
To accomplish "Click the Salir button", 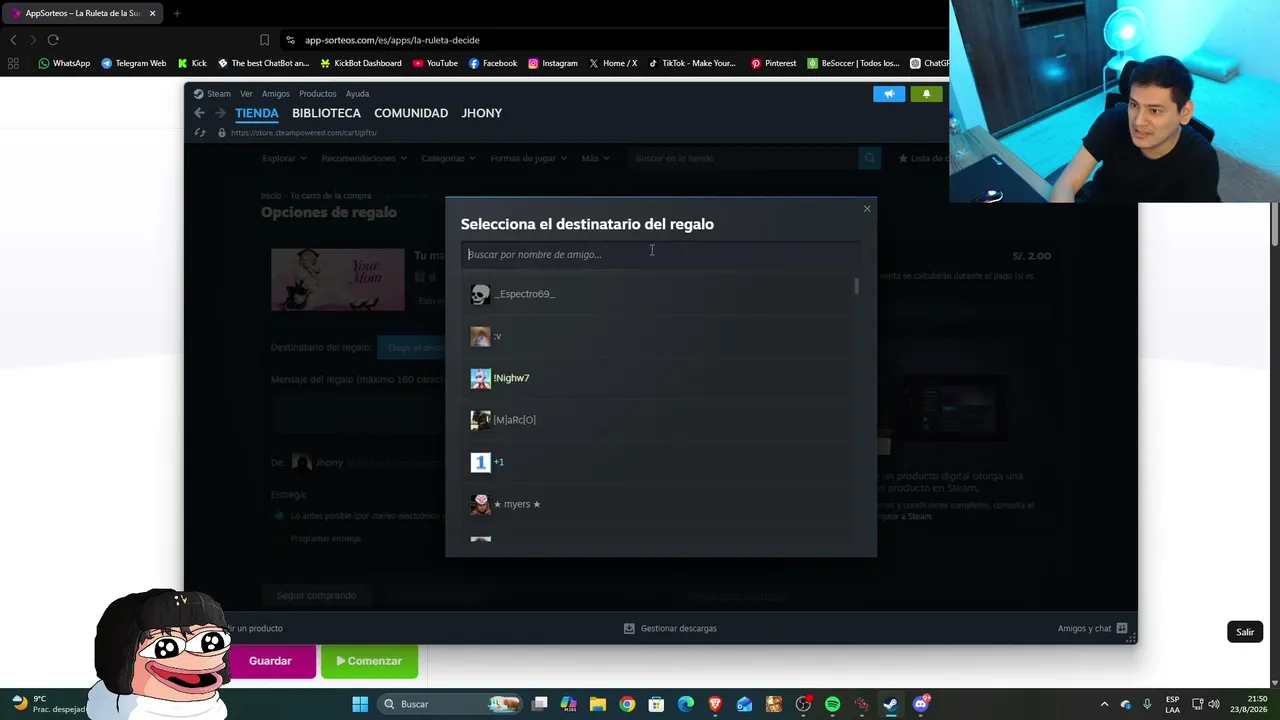I will click(x=1245, y=632).
